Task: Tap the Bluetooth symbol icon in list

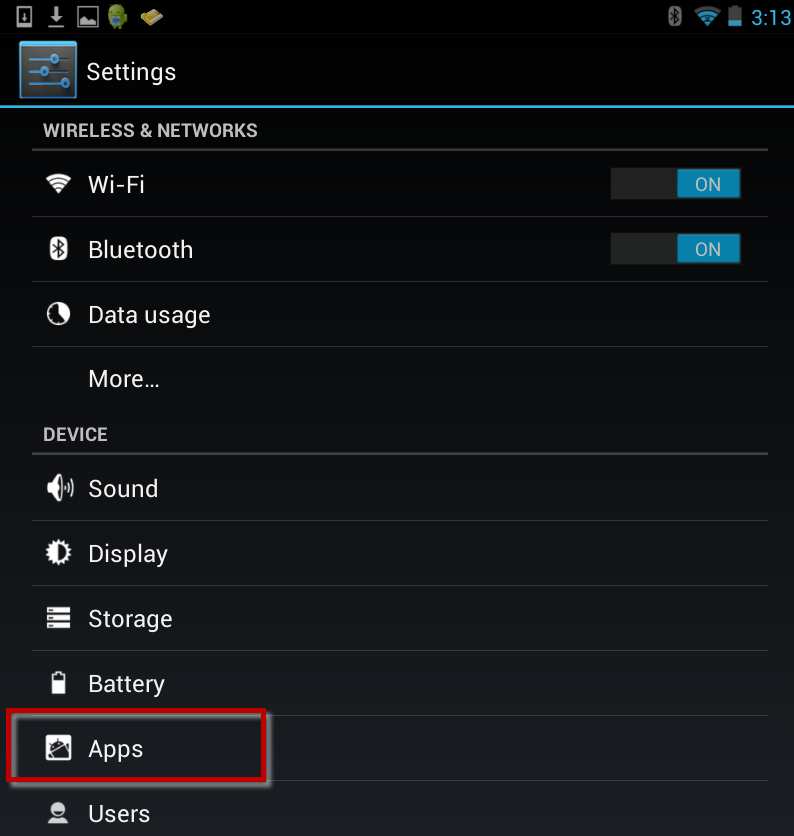Action: pos(59,249)
